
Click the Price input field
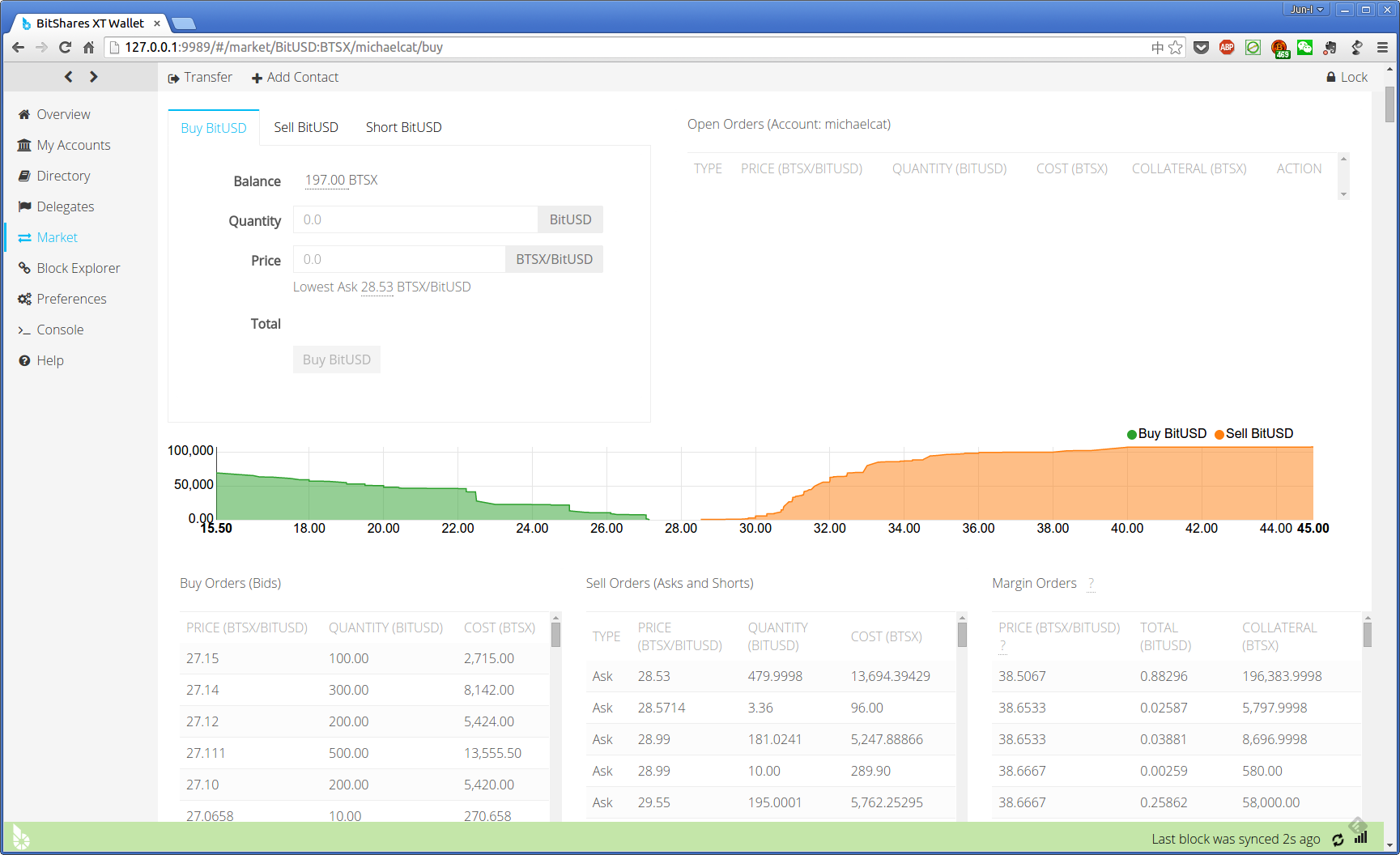pos(399,259)
